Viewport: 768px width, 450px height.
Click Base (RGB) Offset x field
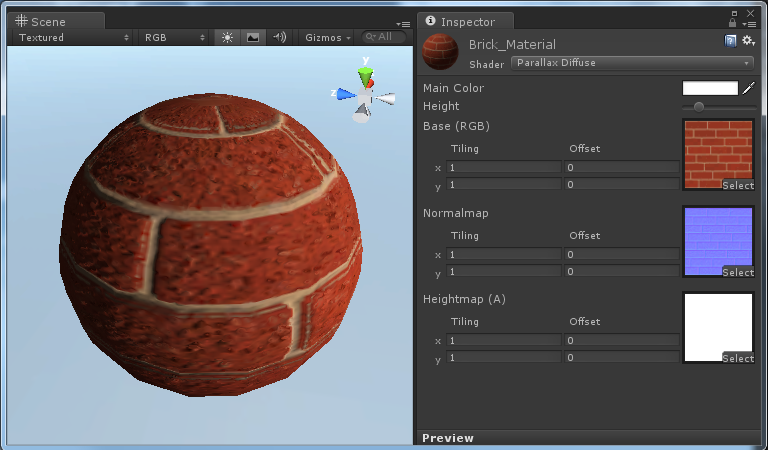(x=622, y=167)
